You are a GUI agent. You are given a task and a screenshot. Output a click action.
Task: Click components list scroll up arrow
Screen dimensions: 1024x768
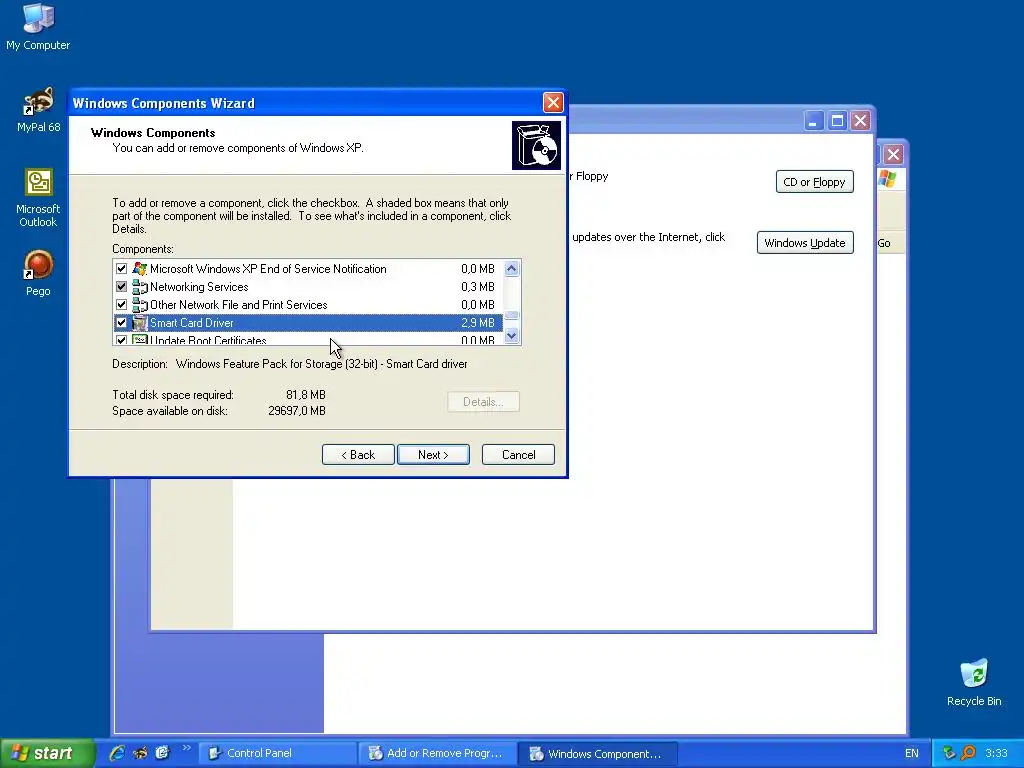(x=511, y=268)
